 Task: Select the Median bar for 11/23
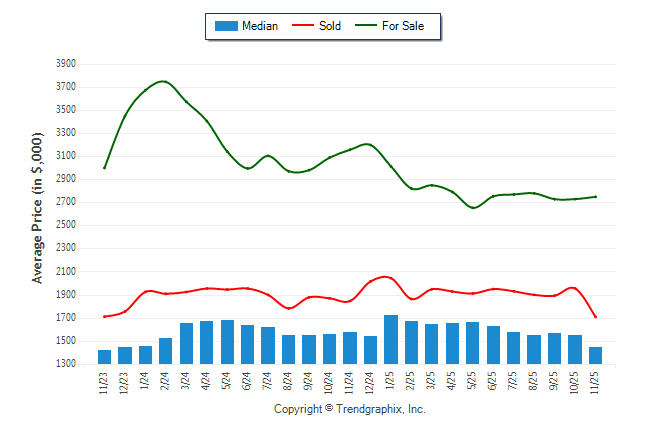(x=105, y=357)
